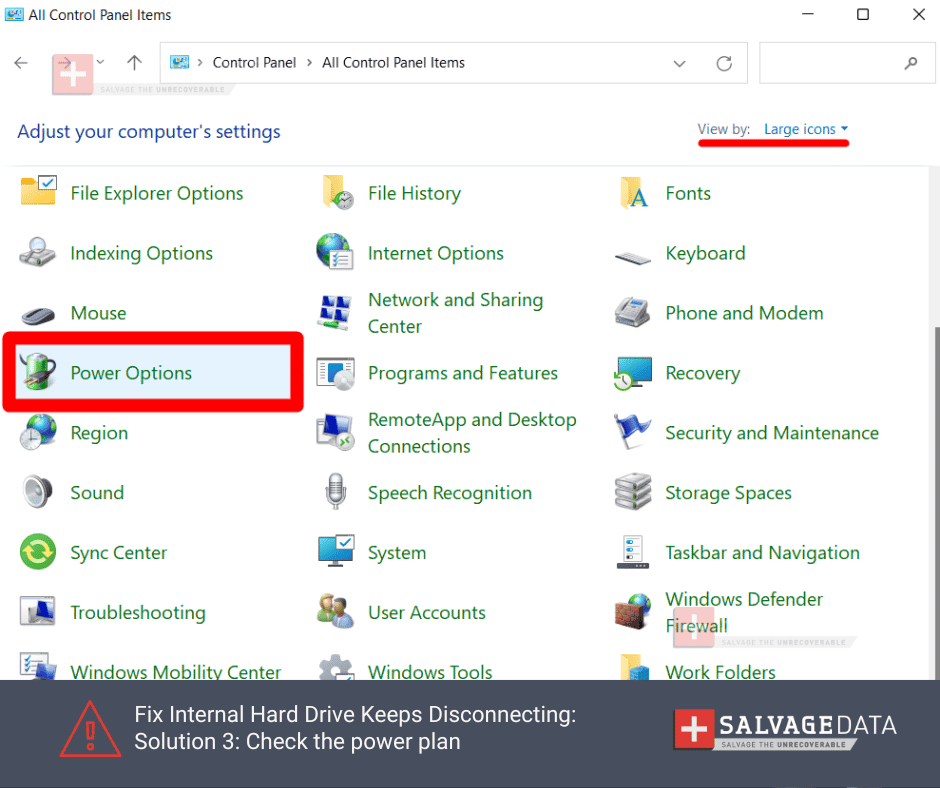Open the Speech Recognition link
940x788 pixels.
click(x=450, y=493)
